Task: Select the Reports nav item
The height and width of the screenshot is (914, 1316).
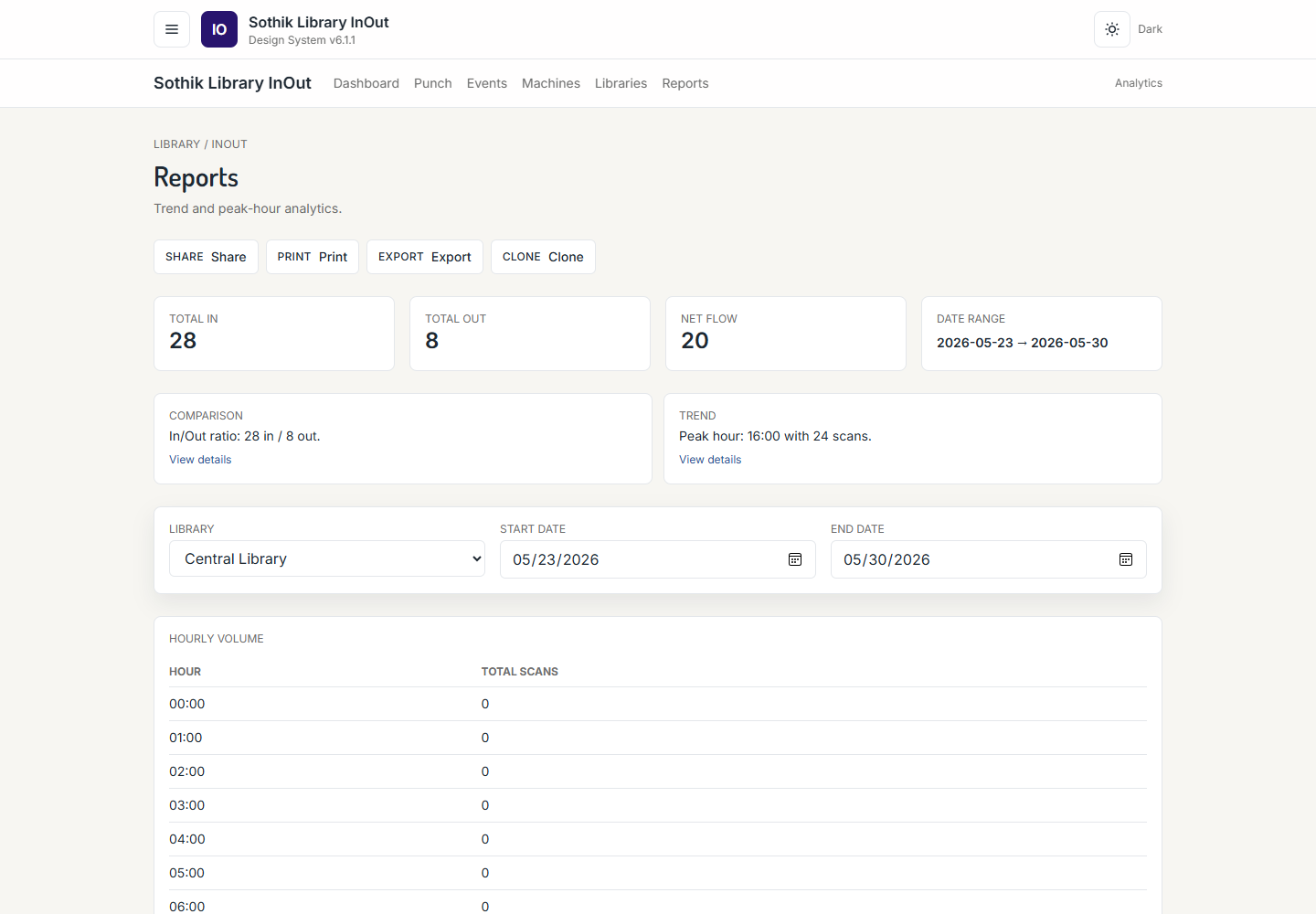Action: 685,83
